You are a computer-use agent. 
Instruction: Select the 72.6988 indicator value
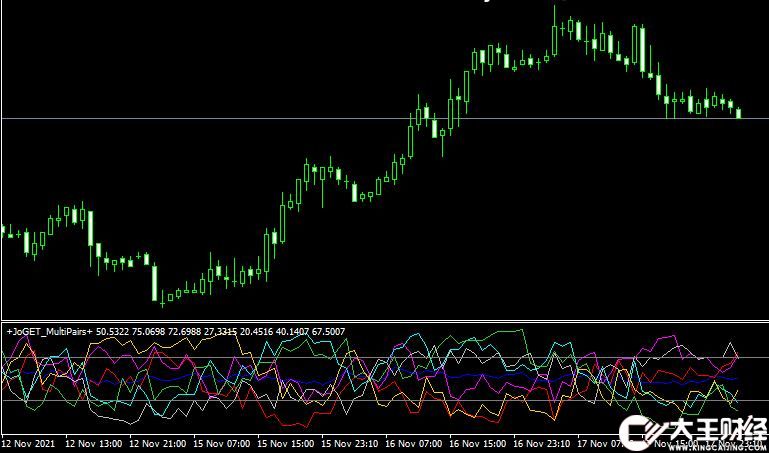184,332
